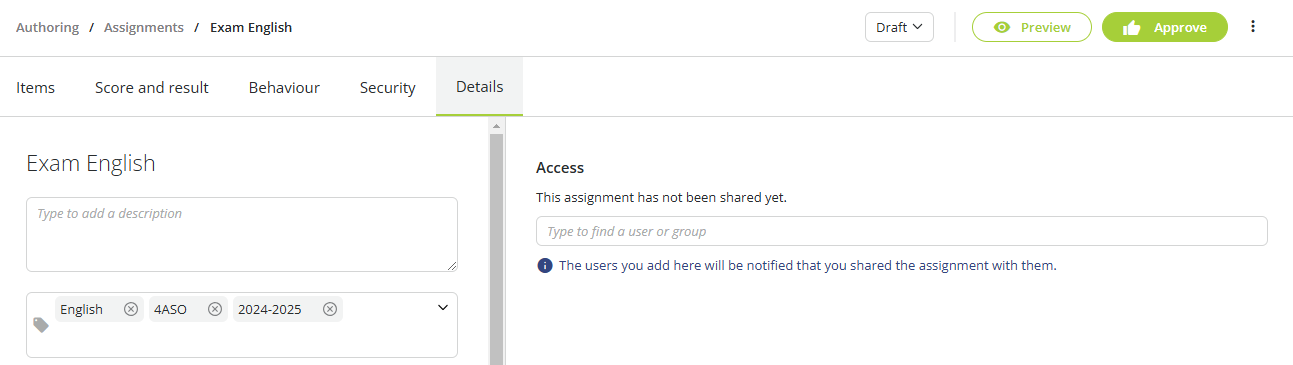1293x365 pixels.
Task: Remove the 2024-2025 tag
Action: (330, 309)
